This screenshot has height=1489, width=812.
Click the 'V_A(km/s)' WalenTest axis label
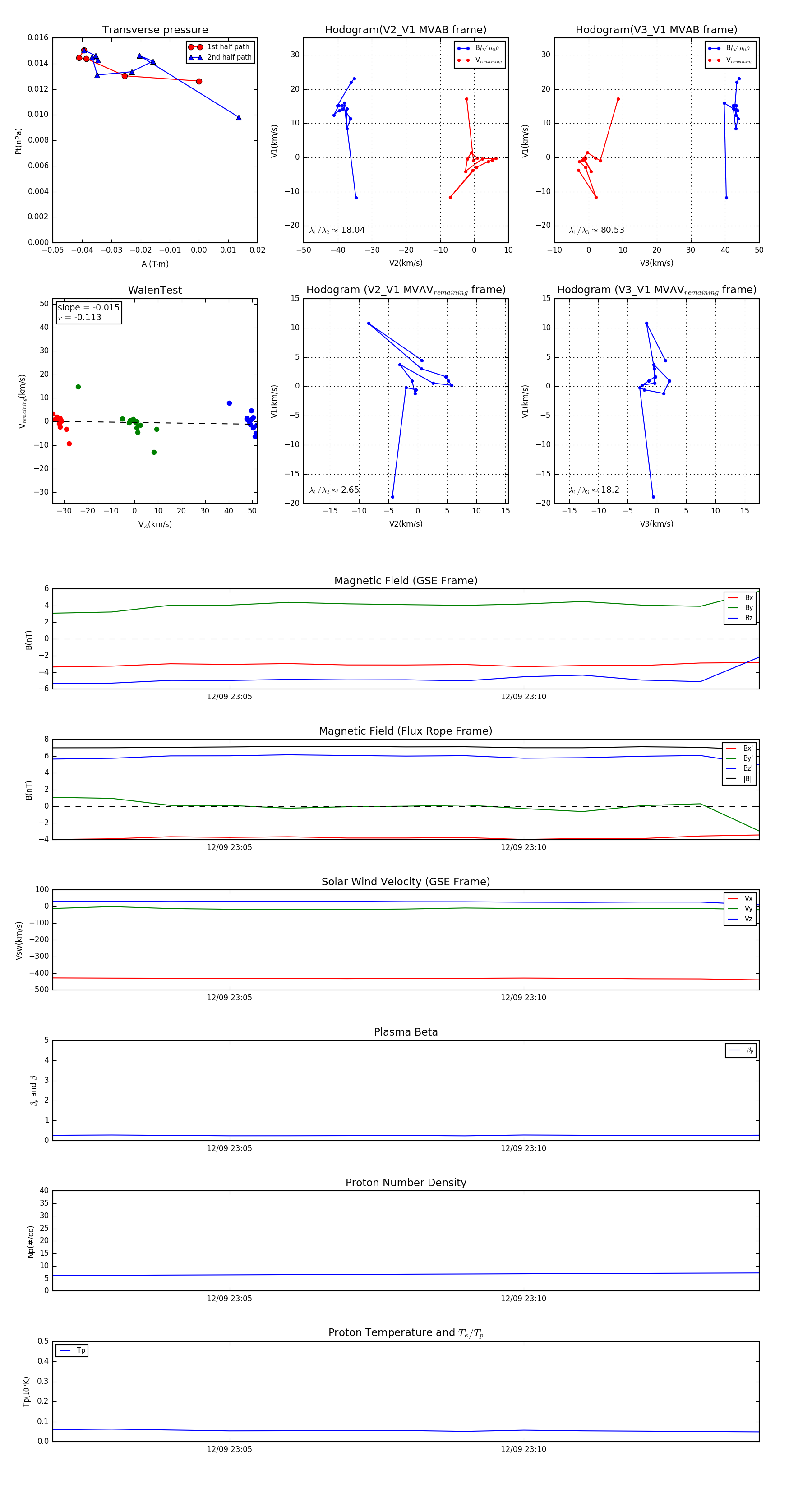coord(155,524)
